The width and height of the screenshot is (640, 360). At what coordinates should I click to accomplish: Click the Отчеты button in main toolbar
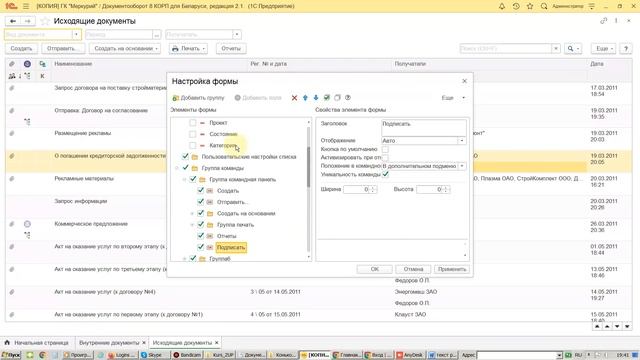(x=231, y=49)
